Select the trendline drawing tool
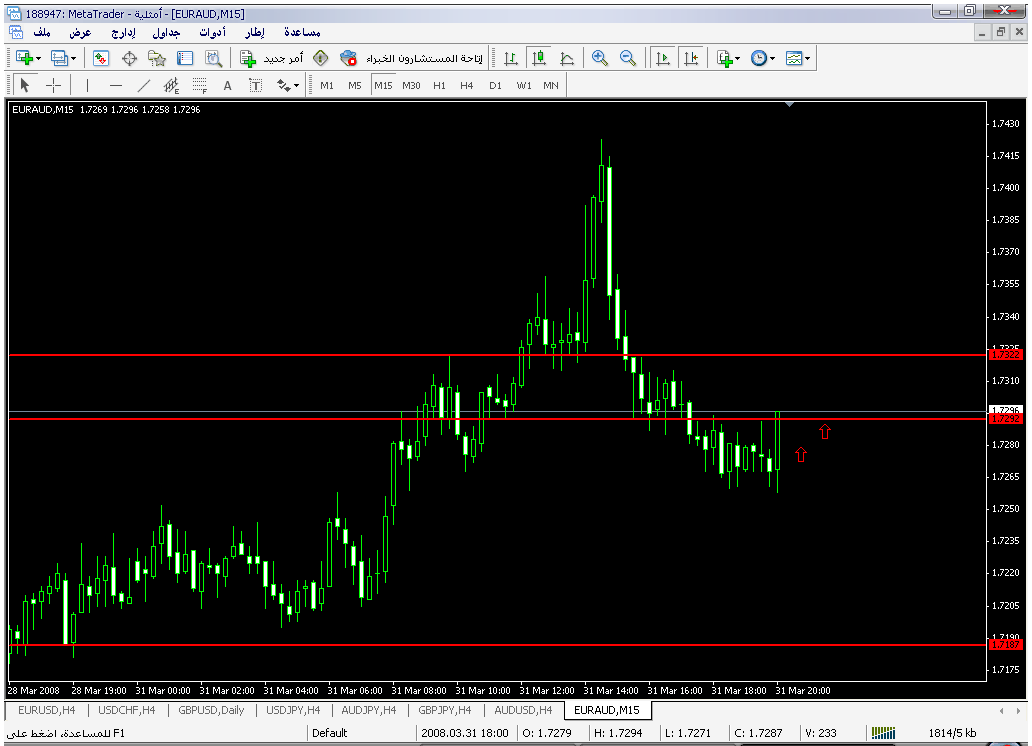1032x746 pixels. pyautogui.click(x=143, y=86)
